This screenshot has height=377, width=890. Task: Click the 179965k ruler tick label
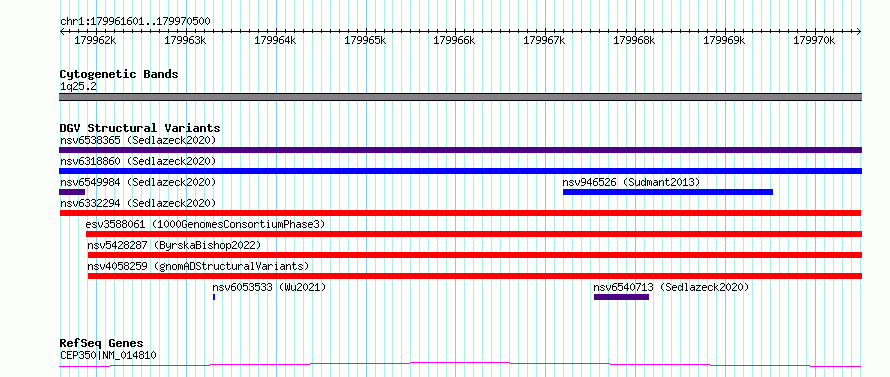365,41
